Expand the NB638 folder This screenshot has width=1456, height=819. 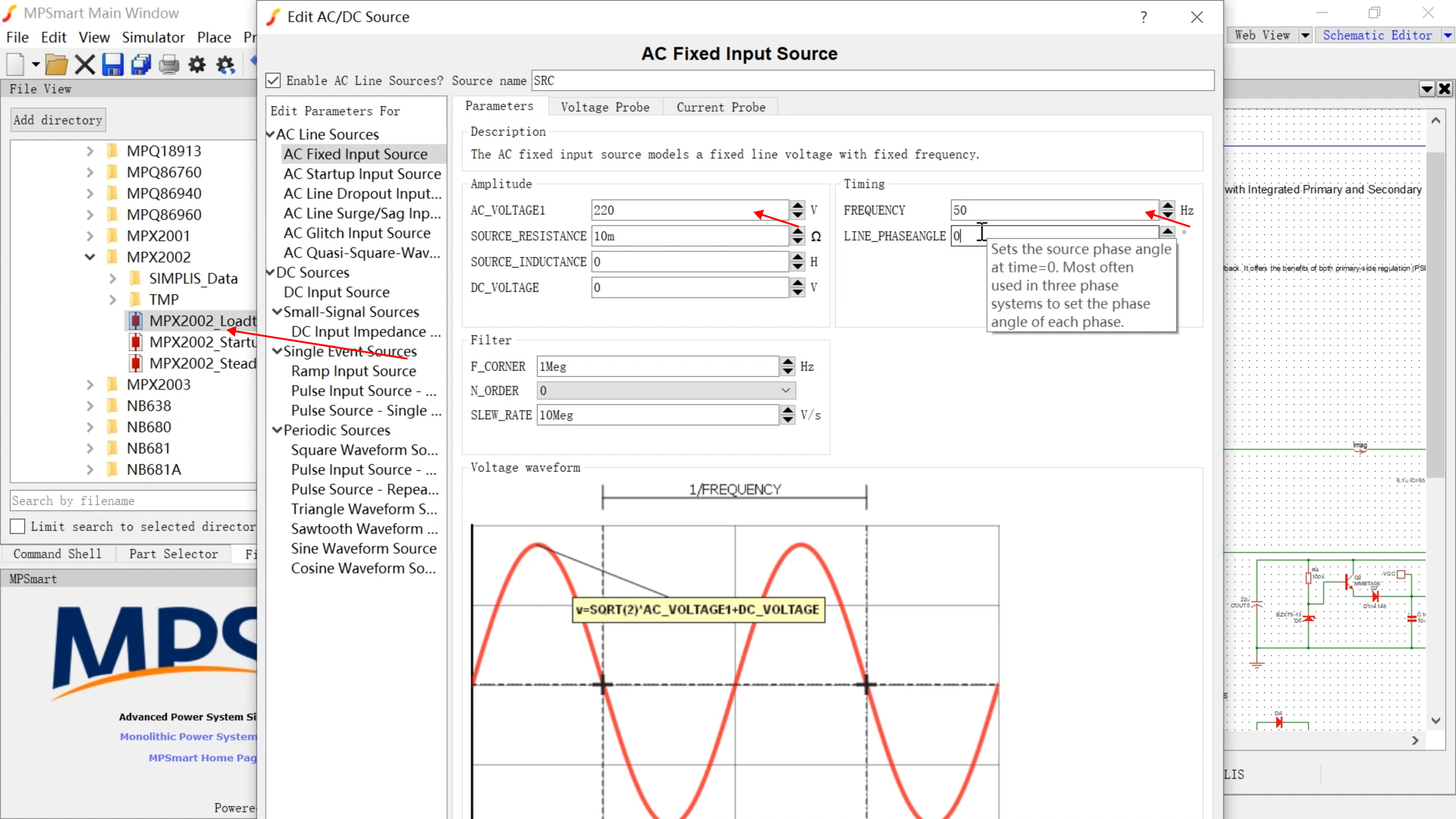pyautogui.click(x=90, y=406)
